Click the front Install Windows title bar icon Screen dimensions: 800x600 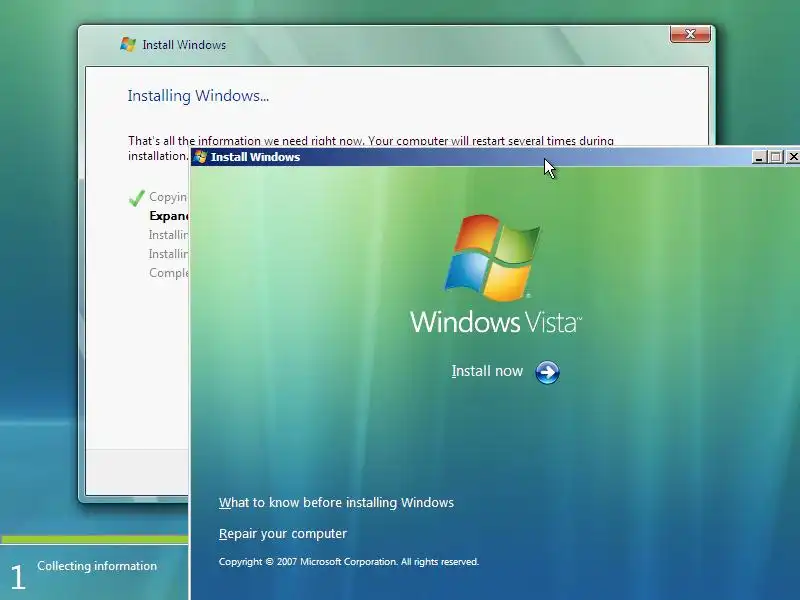(x=201, y=157)
